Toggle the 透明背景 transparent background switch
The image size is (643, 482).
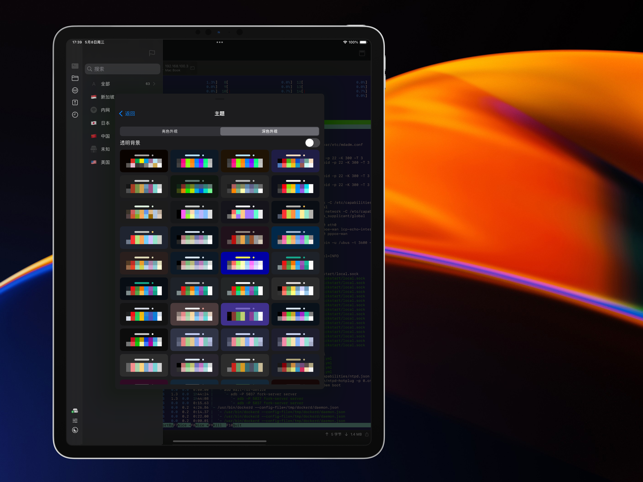pos(312,143)
